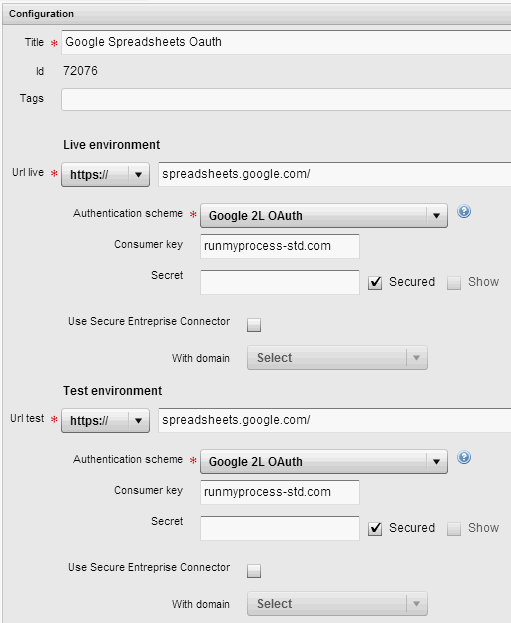Image resolution: width=511 pixels, height=623 pixels.
Task: Uncheck Secured checkbox in Test environment
Action: (x=375, y=529)
